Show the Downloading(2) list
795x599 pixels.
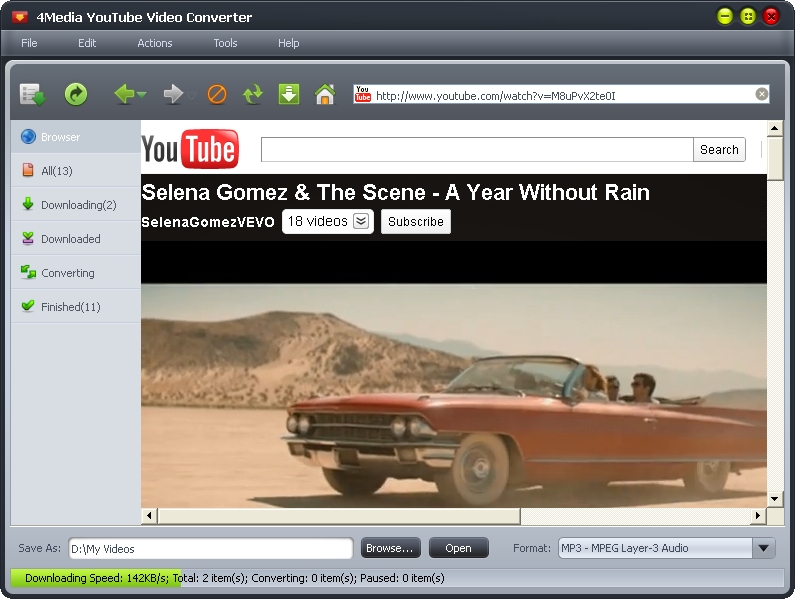[76, 205]
